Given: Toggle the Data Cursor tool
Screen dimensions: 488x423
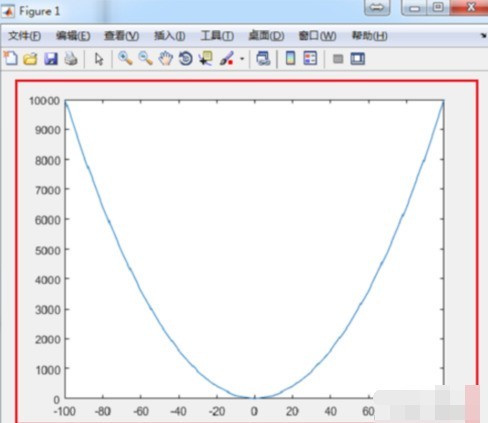Looking at the screenshot, I should 206,59.
